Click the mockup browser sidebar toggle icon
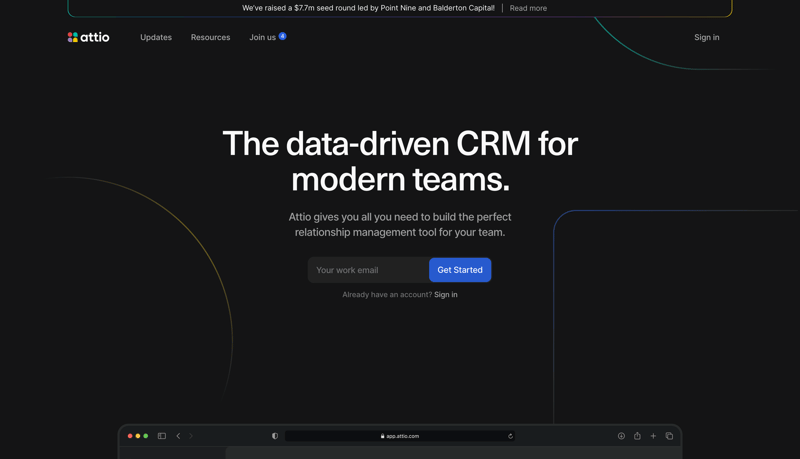The width and height of the screenshot is (800, 459). [x=162, y=436]
